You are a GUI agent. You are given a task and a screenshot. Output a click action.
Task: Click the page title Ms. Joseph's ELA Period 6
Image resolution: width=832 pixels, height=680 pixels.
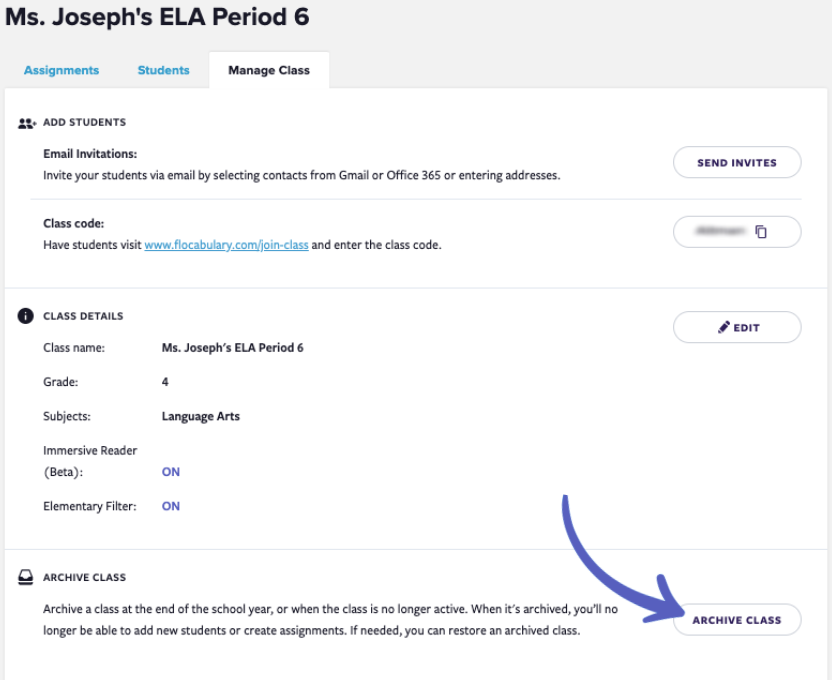[157, 17]
